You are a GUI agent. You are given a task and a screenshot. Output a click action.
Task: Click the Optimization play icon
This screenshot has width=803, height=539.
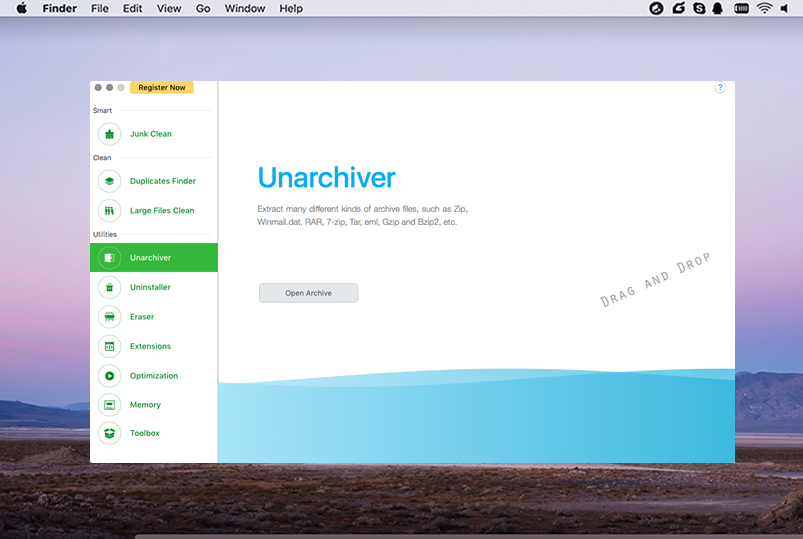(x=110, y=376)
